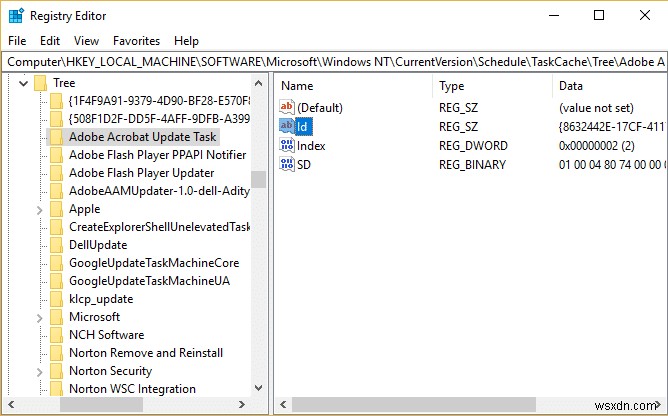Image resolution: width=668 pixels, height=416 pixels.
Task: Click the (Default) string value icon
Action: [x=288, y=107]
